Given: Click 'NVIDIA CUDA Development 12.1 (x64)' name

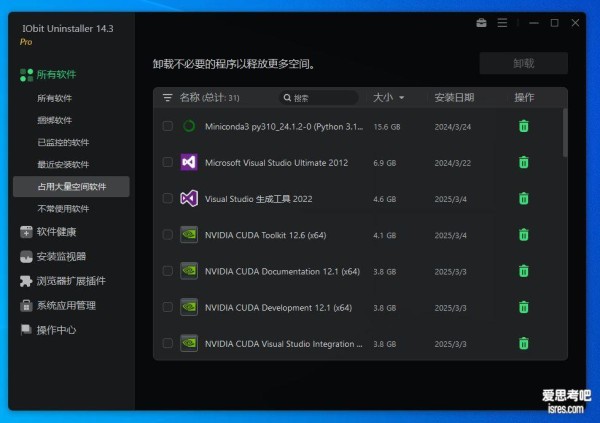Looking at the screenshot, I should coord(278,308).
